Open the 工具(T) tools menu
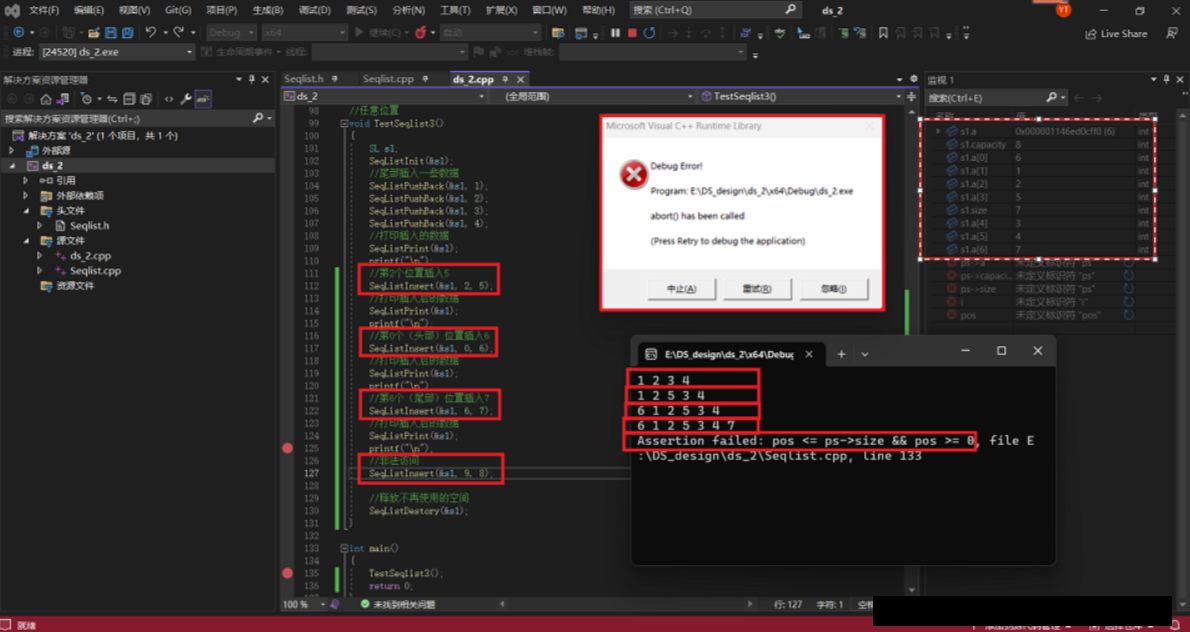The height and width of the screenshot is (632, 1190). [455, 11]
